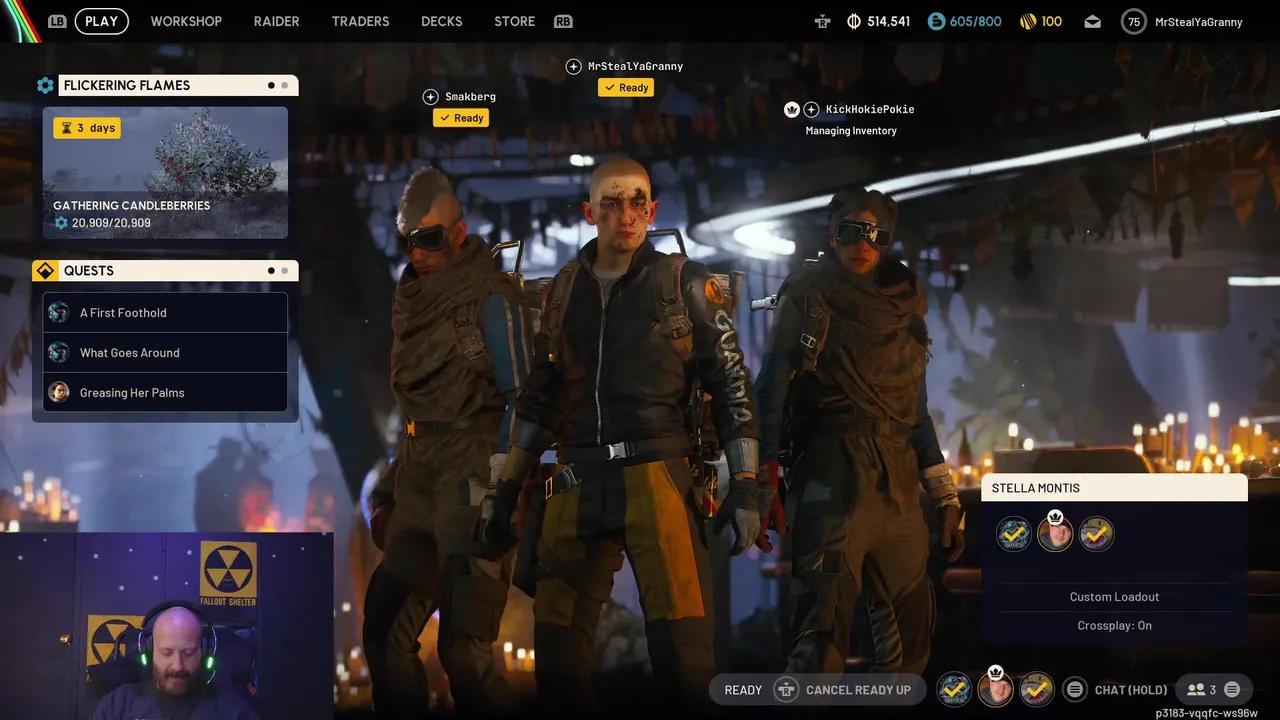
Task: Select the second page dot of Flickering Flames
Action: [285, 85]
